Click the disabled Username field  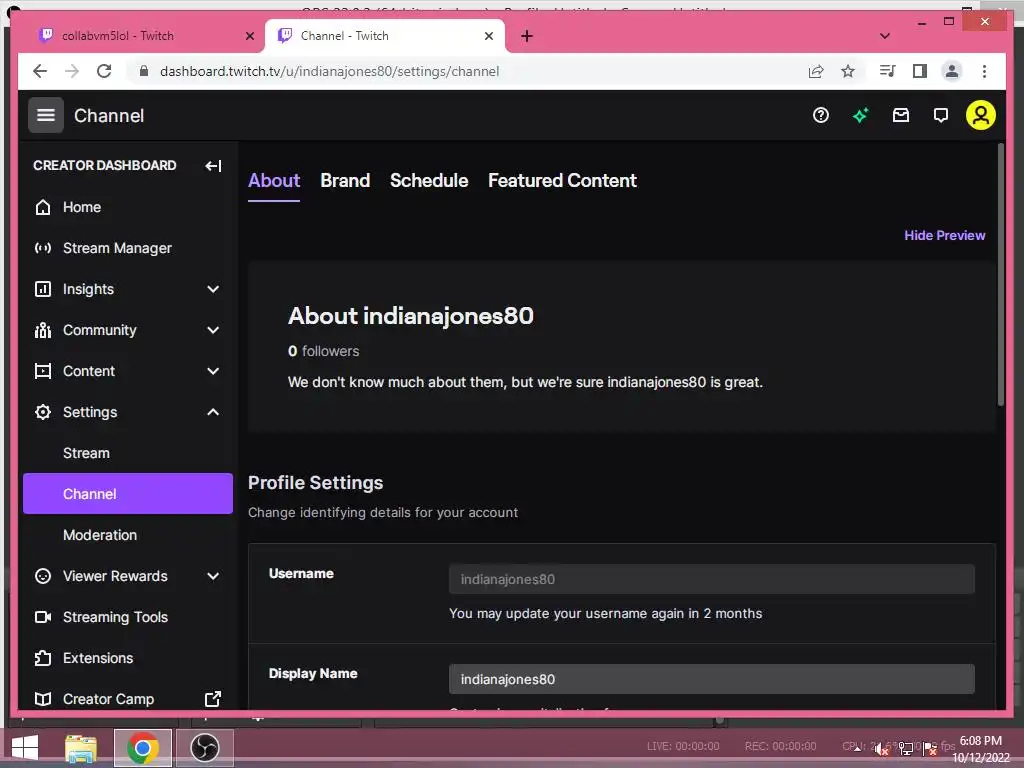[712, 579]
